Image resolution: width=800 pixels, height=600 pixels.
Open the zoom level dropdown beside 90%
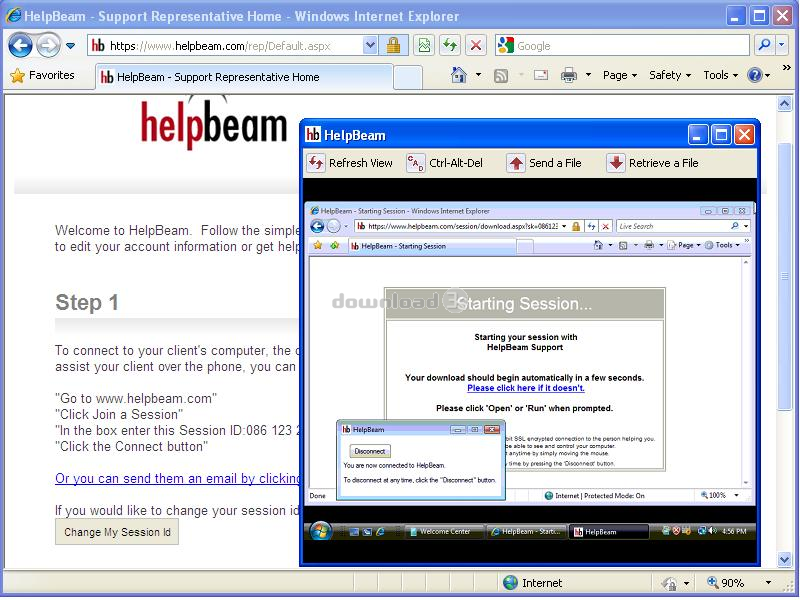[x=768, y=583]
